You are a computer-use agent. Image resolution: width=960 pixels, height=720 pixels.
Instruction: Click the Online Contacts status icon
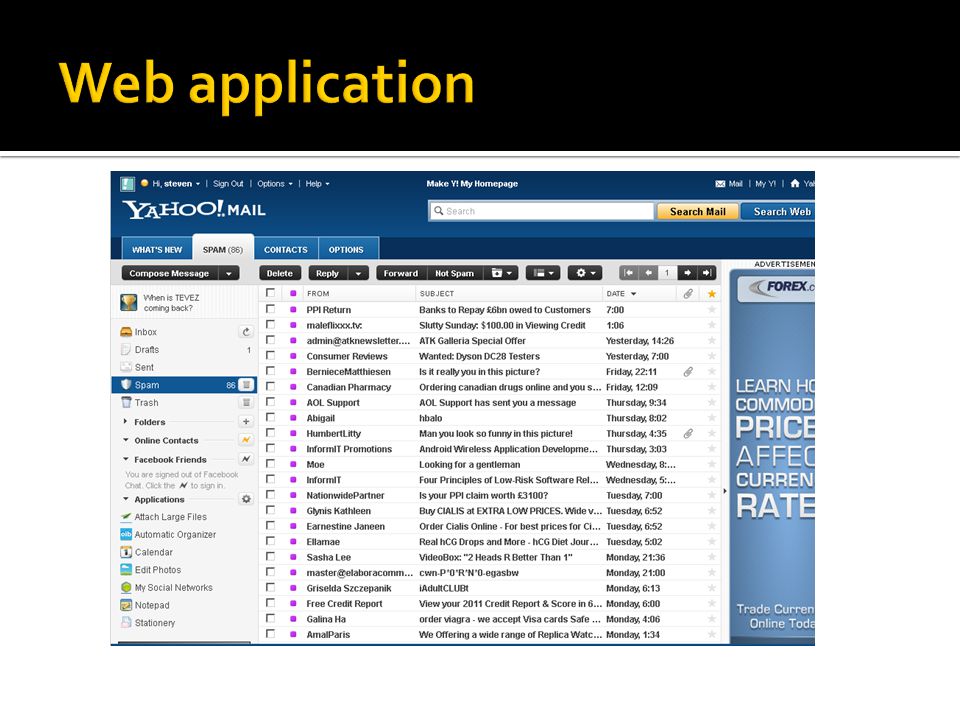[x=246, y=440]
